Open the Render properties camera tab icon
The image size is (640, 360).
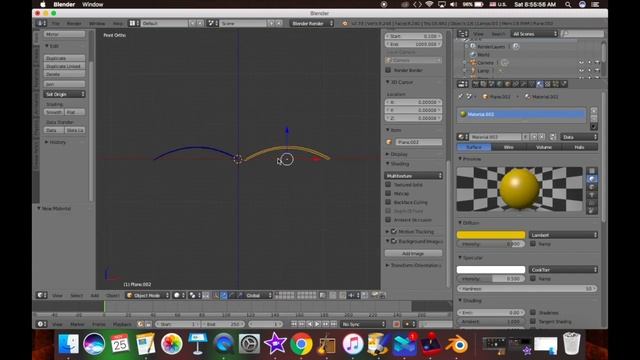pos(476,84)
